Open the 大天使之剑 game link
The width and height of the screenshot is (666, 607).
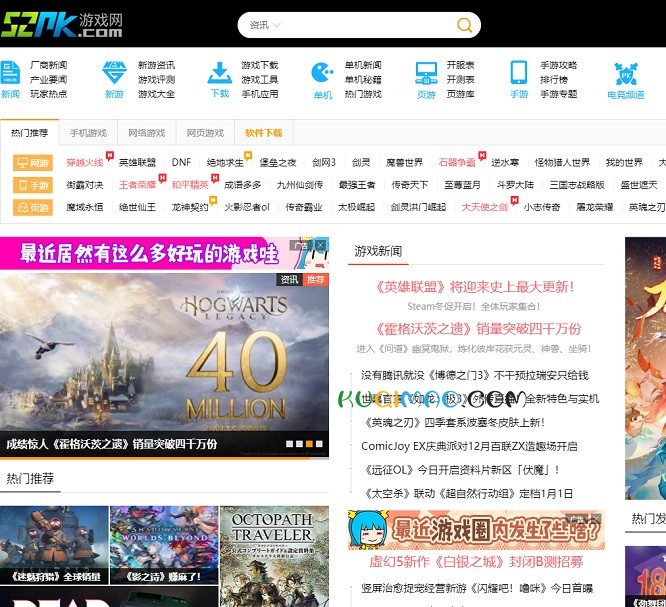coord(485,208)
